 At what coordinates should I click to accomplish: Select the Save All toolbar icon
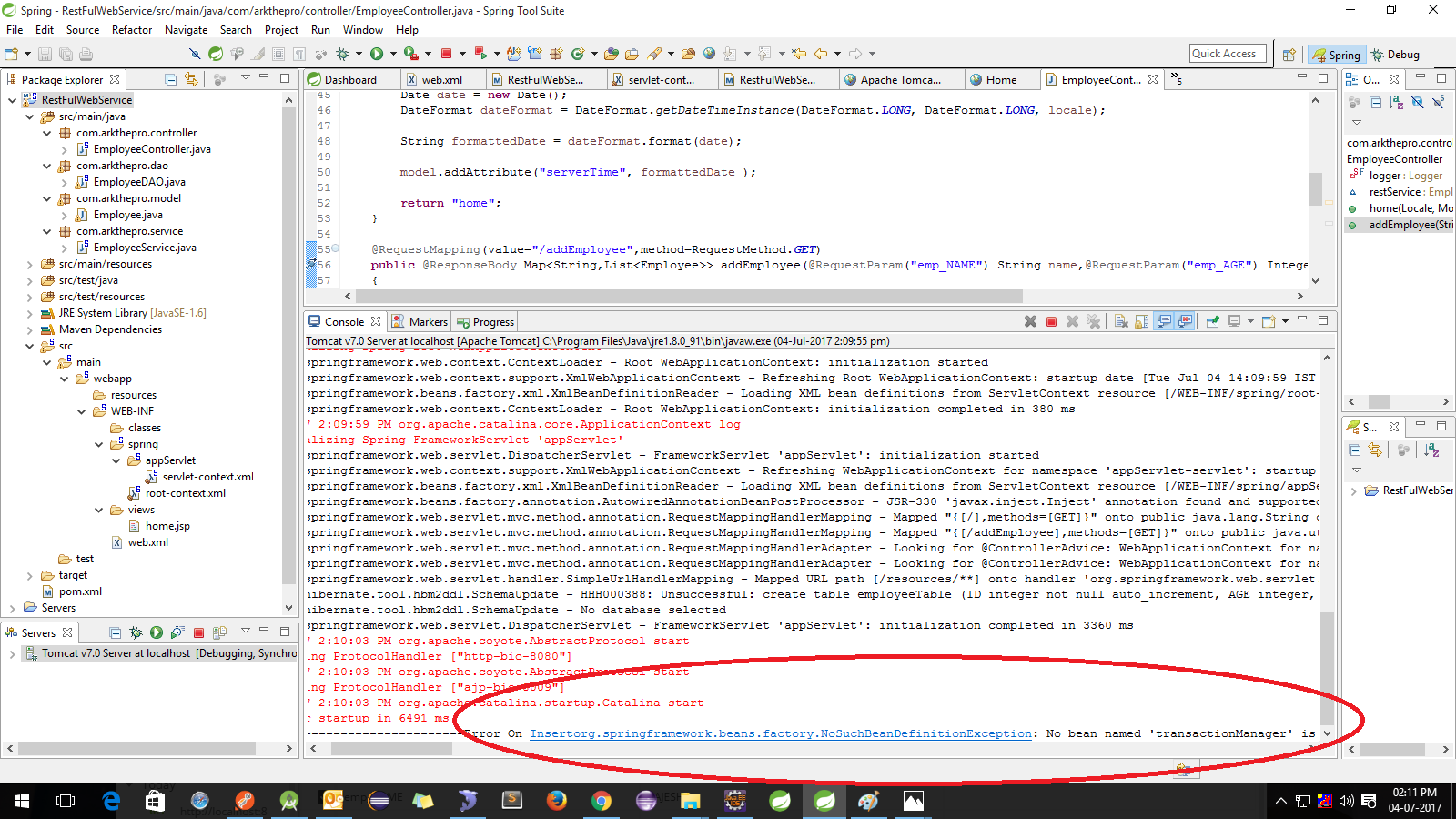tap(65, 54)
